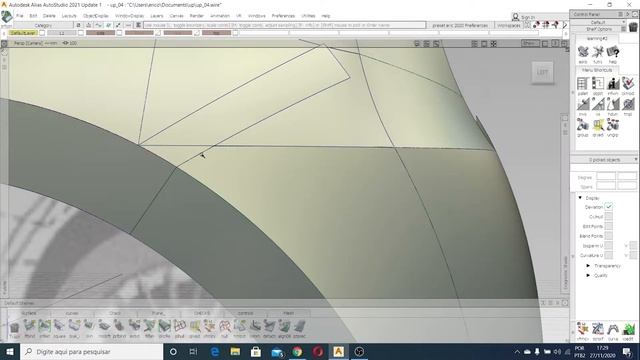
Task: Select the msdrft multi-surface draft tool
Action: tap(104, 328)
